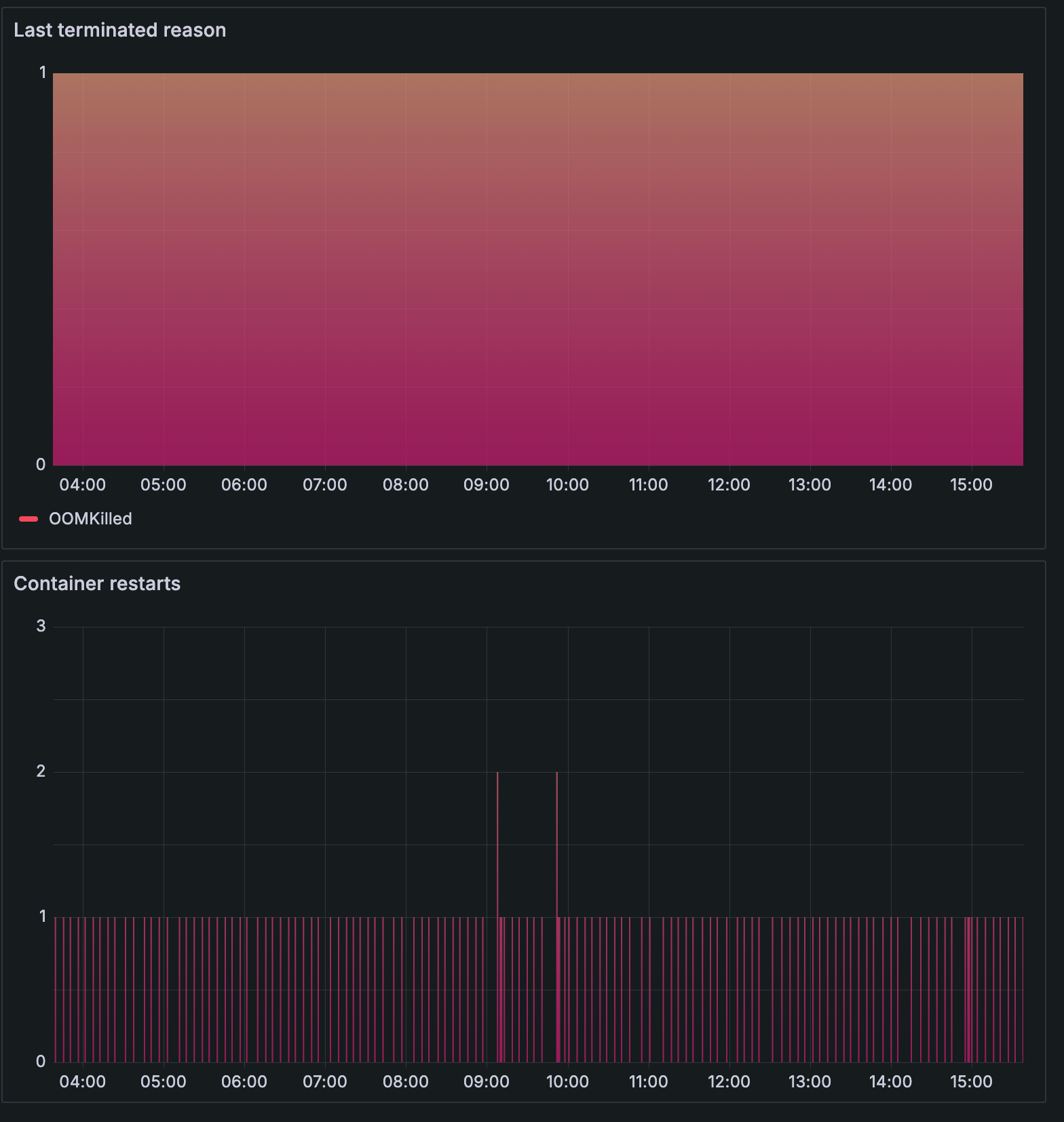1064x1122 pixels.
Task: Click y-axis value 1 in Last terminated reason
Action: pos(43,73)
